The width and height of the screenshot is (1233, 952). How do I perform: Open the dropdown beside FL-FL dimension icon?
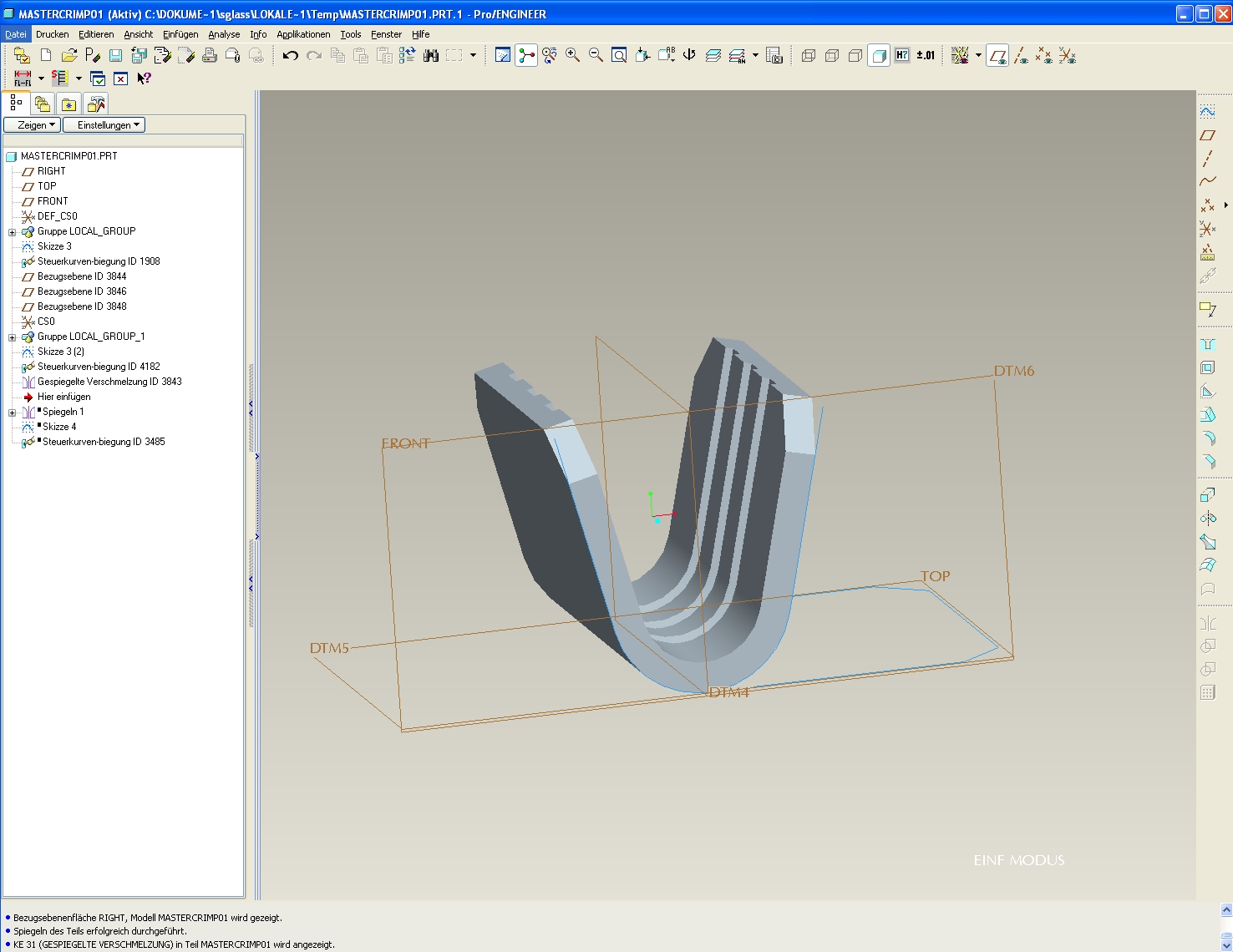tap(41, 78)
